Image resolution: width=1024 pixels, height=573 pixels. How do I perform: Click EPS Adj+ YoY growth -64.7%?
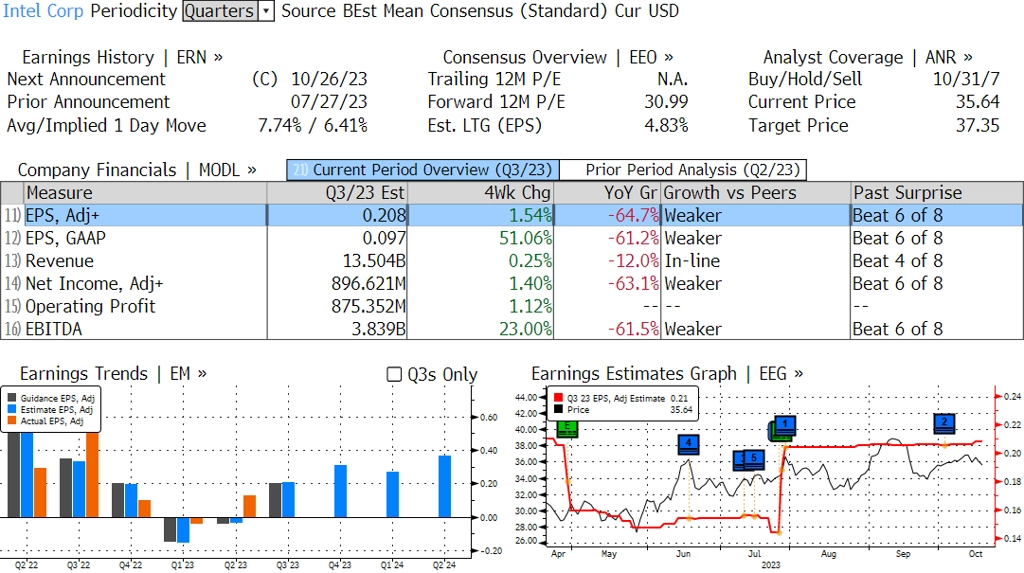click(x=633, y=216)
